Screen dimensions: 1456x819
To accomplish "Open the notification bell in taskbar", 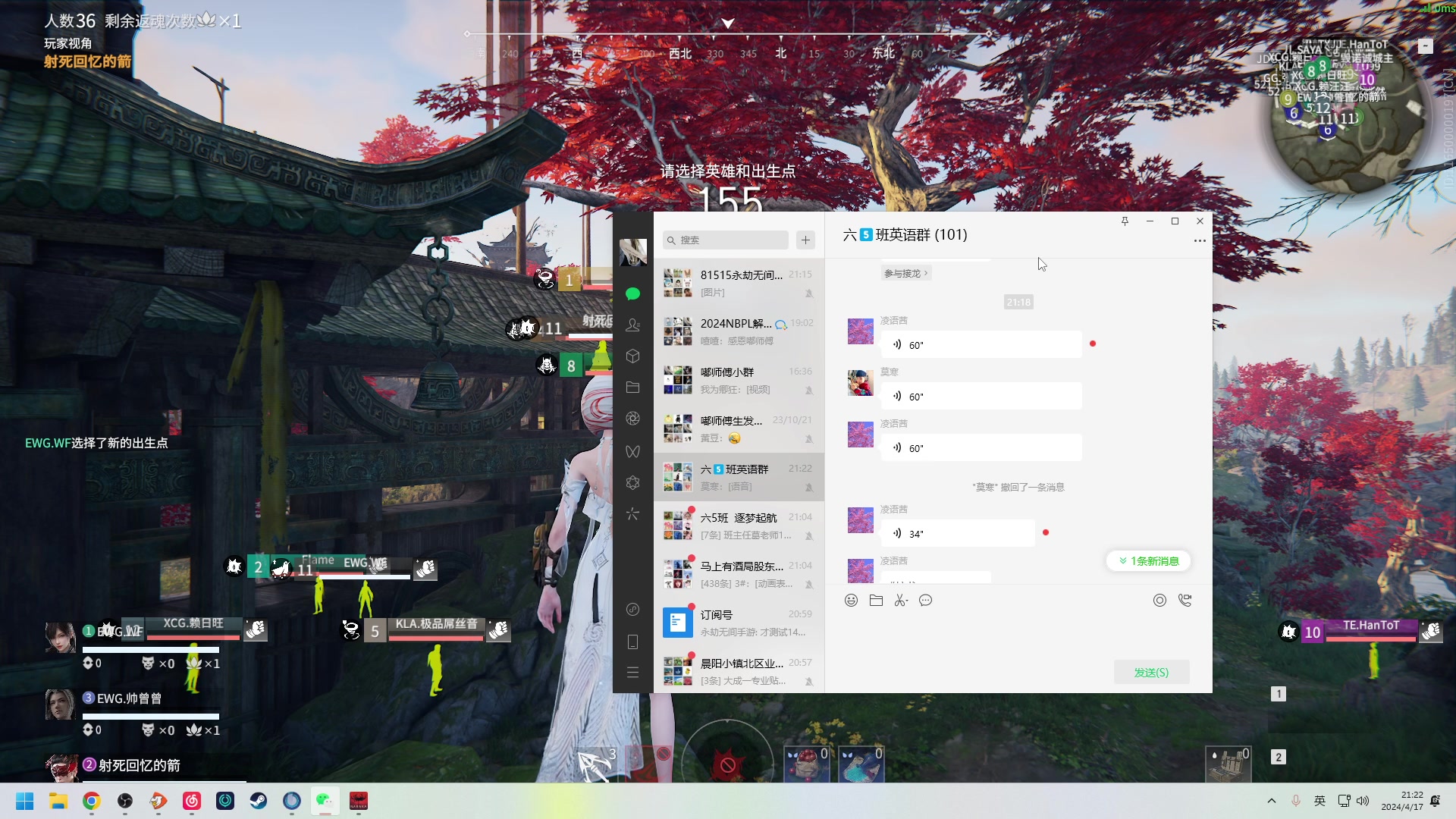I will point(1435,801).
